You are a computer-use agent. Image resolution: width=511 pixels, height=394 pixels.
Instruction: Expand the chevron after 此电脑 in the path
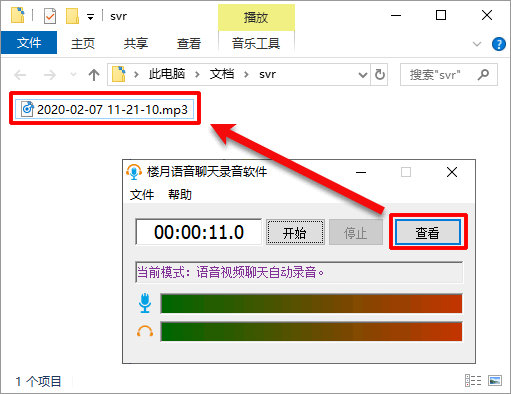(197, 74)
